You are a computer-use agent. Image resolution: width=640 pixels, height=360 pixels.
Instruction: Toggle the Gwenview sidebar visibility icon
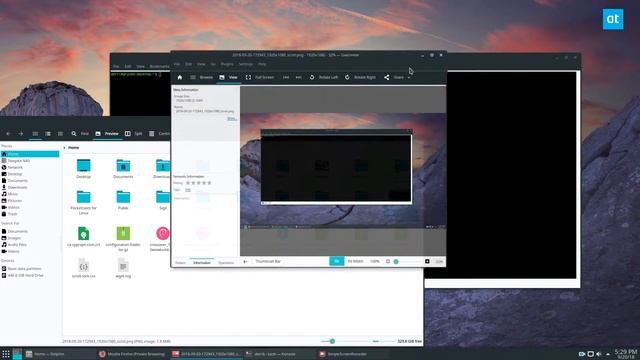point(245,262)
